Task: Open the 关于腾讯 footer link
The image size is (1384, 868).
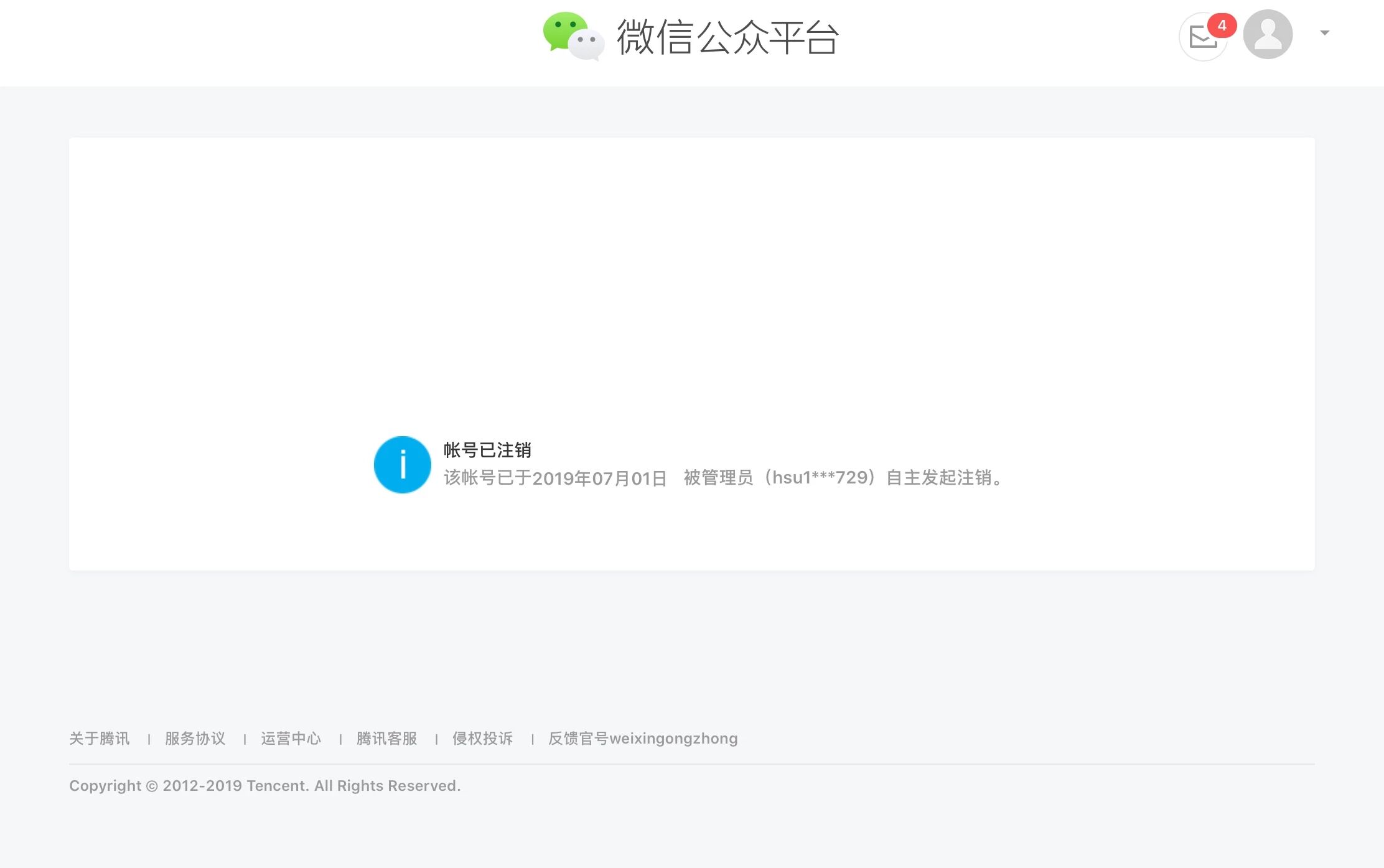Action: click(x=100, y=739)
